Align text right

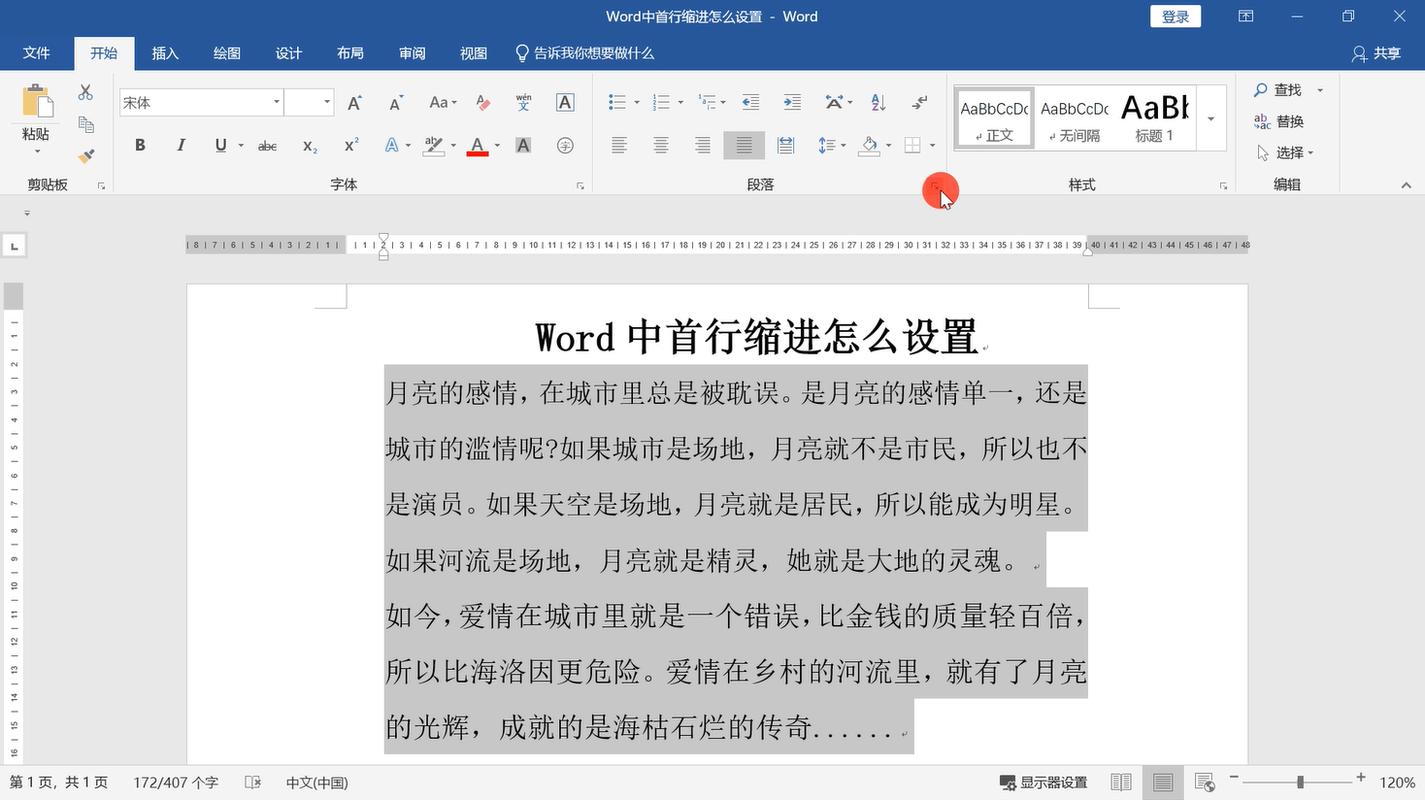click(703, 146)
